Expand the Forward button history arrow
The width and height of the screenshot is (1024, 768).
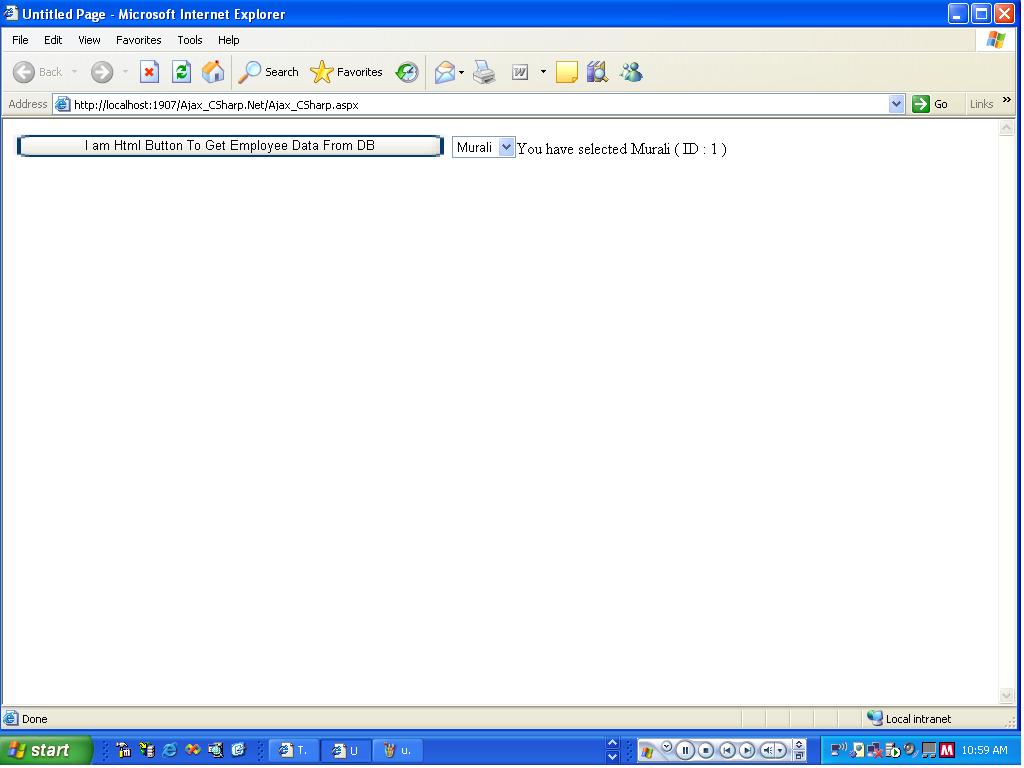(x=125, y=72)
